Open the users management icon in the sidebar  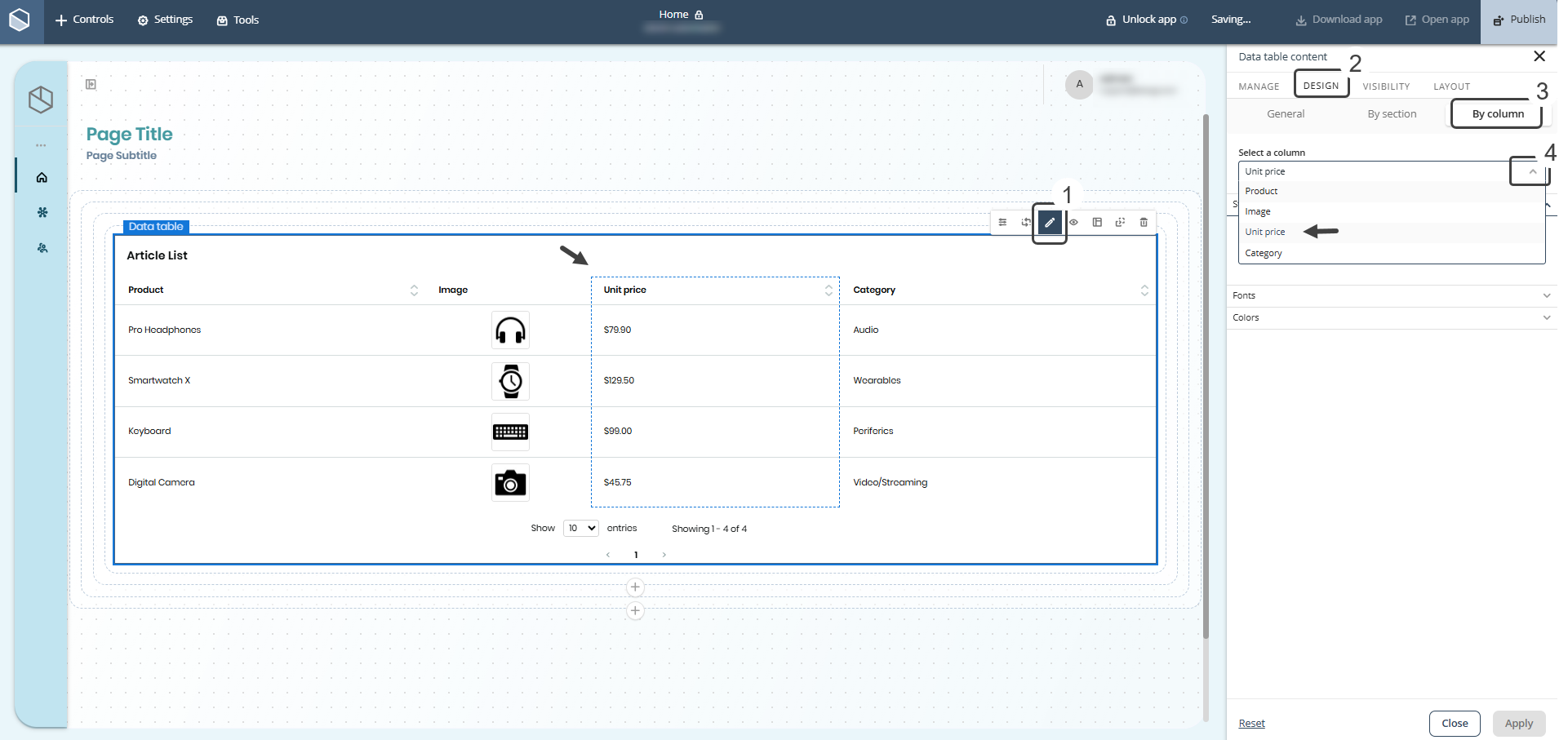[x=42, y=248]
